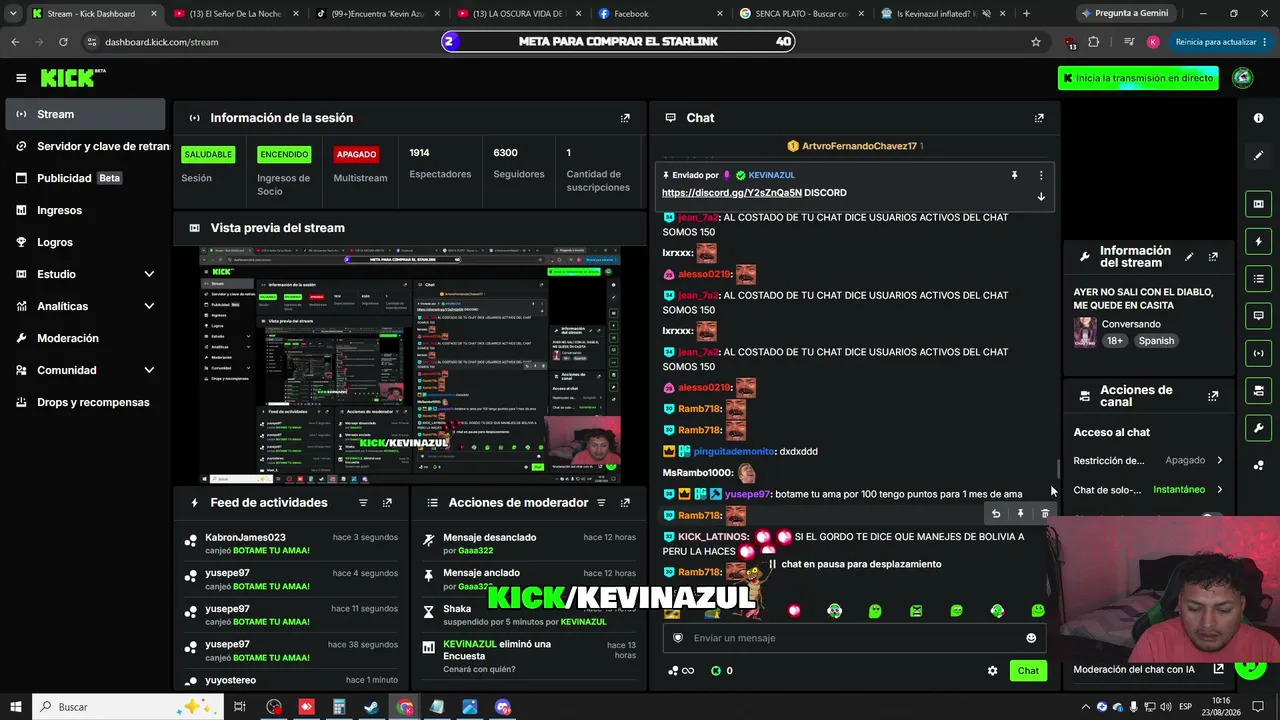Pop out the Información del stream panel
Screen dimensions: 1280x720
(1213, 257)
